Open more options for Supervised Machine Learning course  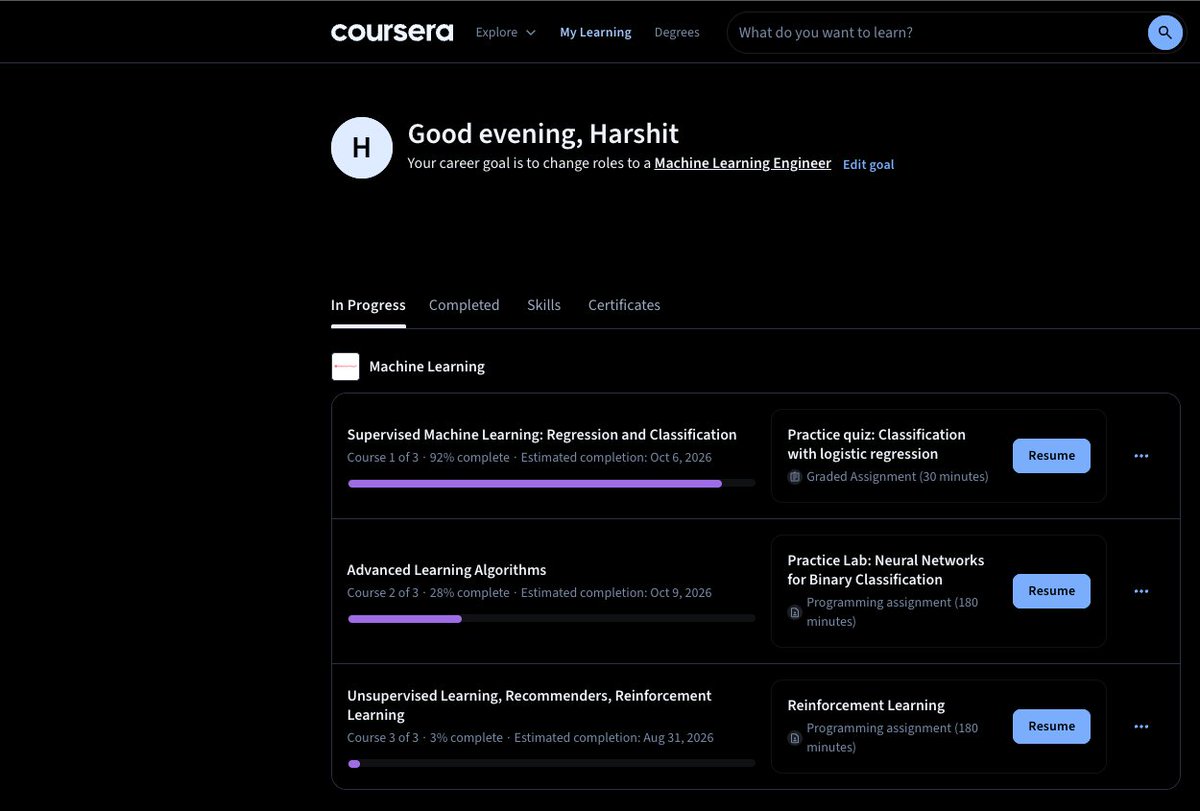(x=1141, y=456)
